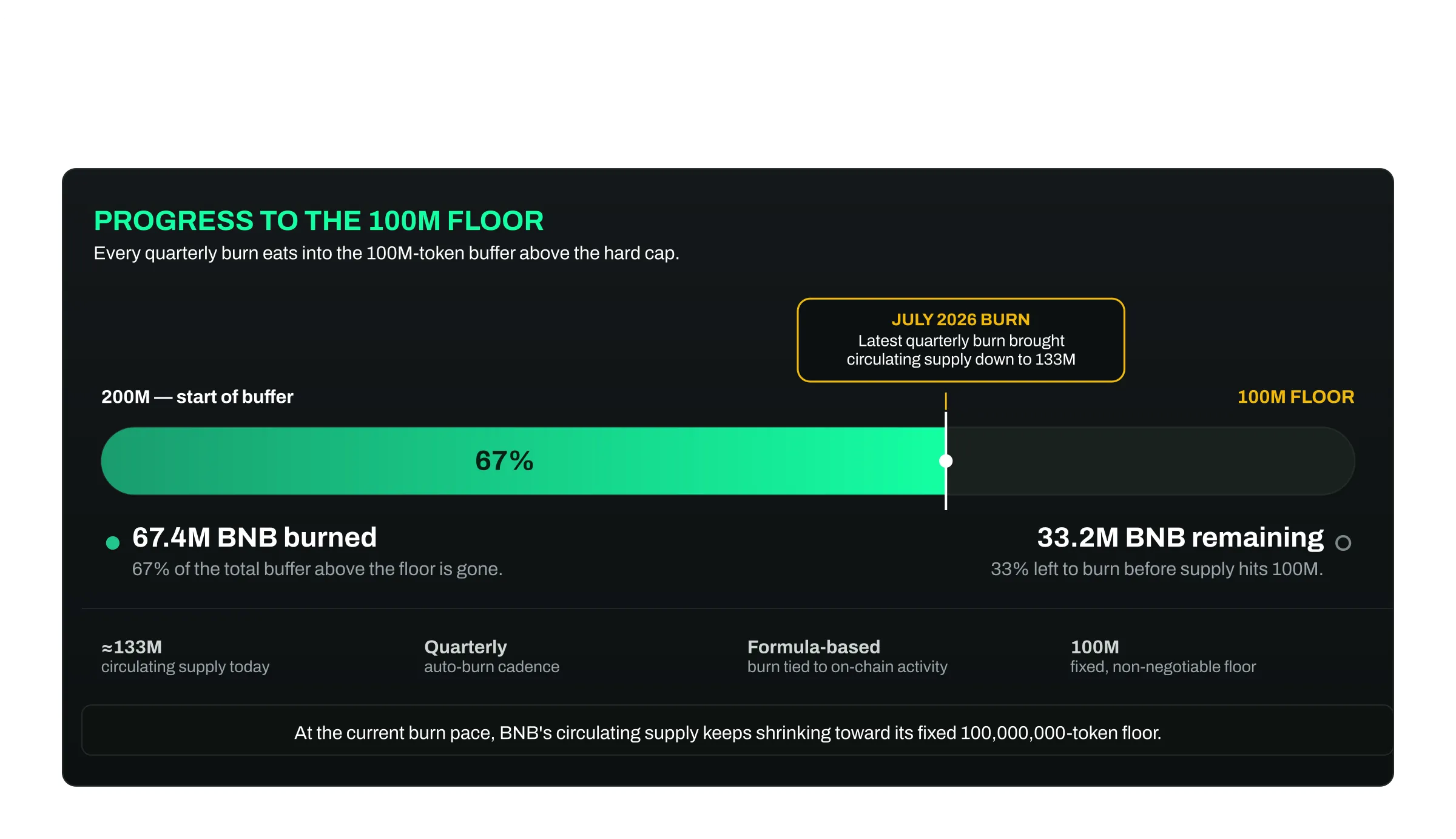Click the '100M' stat value in bottom row
This screenshot has width=1456, height=839.
(1094, 647)
